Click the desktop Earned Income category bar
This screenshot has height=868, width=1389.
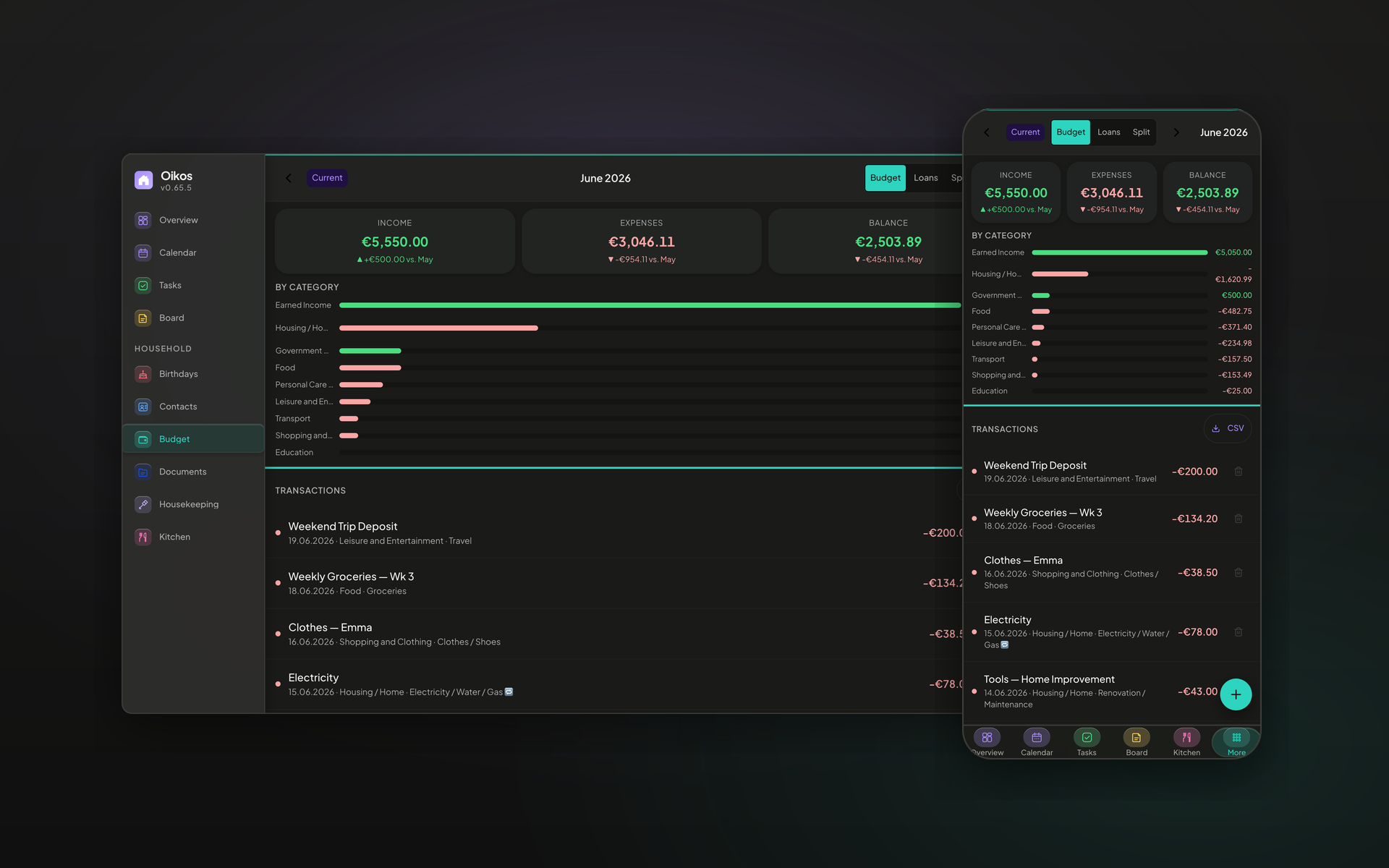pyautogui.click(x=650, y=305)
